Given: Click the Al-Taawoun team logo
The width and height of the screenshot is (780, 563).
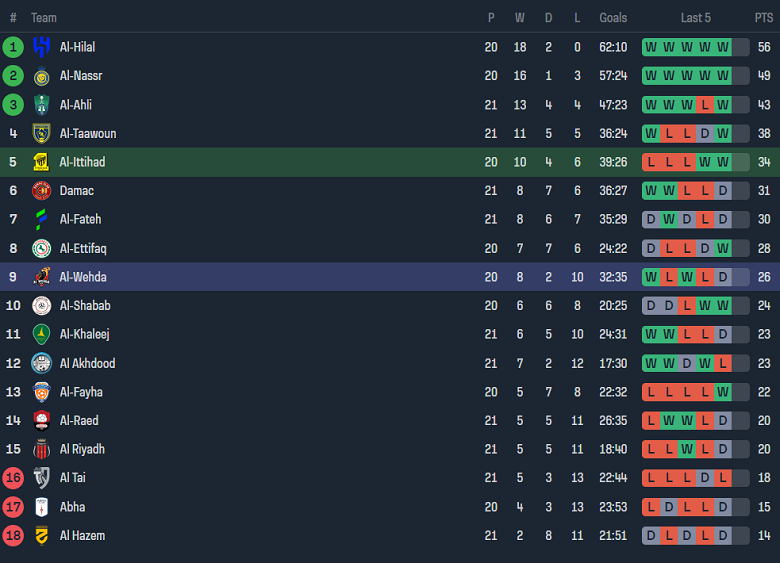Looking at the screenshot, I should (x=41, y=133).
